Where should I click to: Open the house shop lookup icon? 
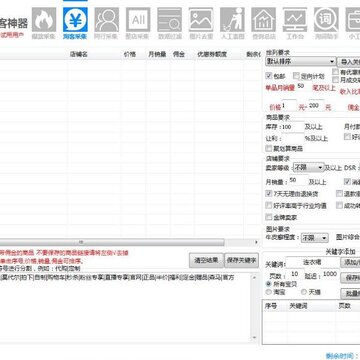264,20
